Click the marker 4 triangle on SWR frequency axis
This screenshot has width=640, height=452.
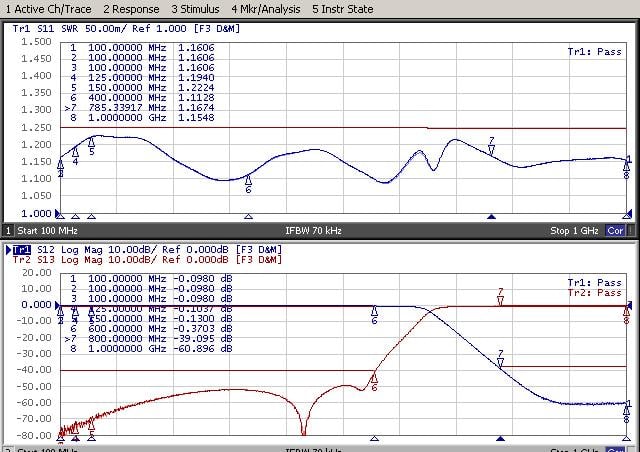pyautogui.click(x=75, y=216)
